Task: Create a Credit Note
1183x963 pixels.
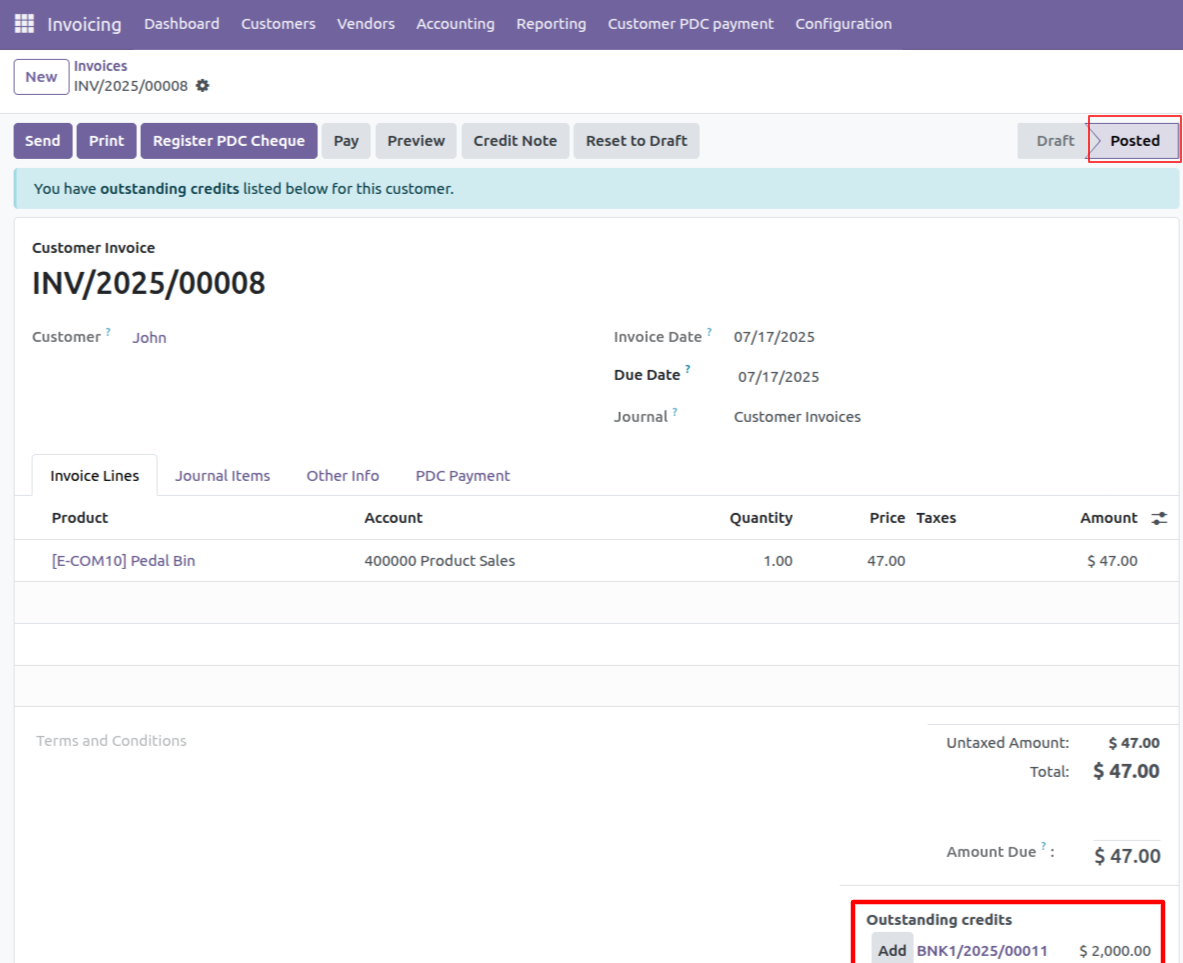Action: point(515,141)
